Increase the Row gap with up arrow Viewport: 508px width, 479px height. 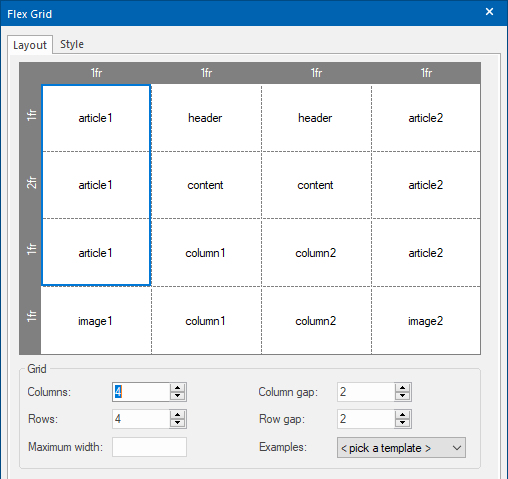(402, 415)
